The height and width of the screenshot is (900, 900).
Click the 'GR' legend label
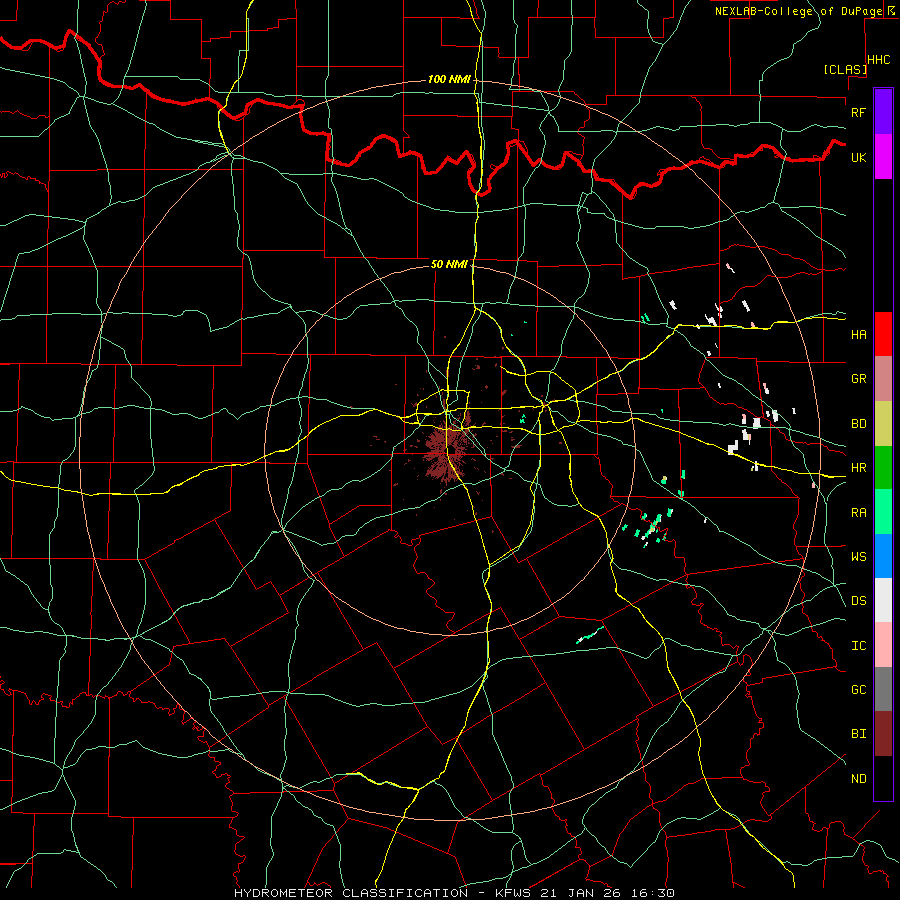[x=858, y=379]
